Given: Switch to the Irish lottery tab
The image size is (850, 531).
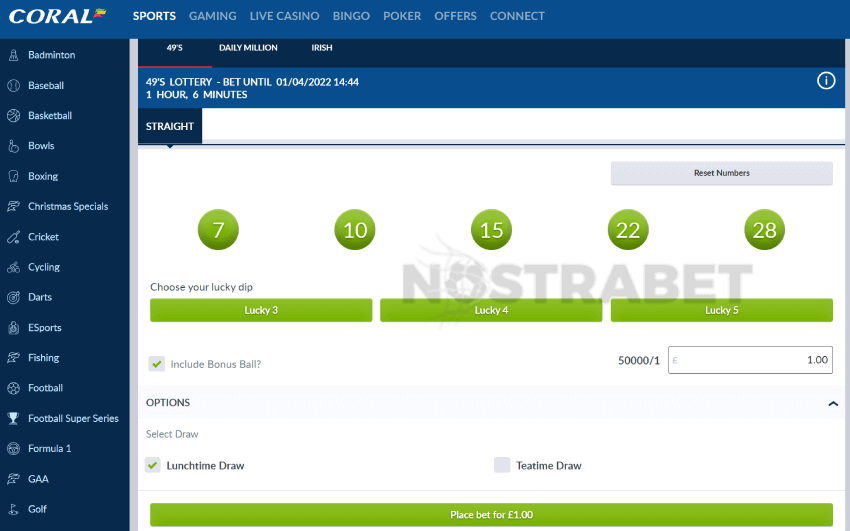Looking at the screenshot, I should (x=321, y=48).
